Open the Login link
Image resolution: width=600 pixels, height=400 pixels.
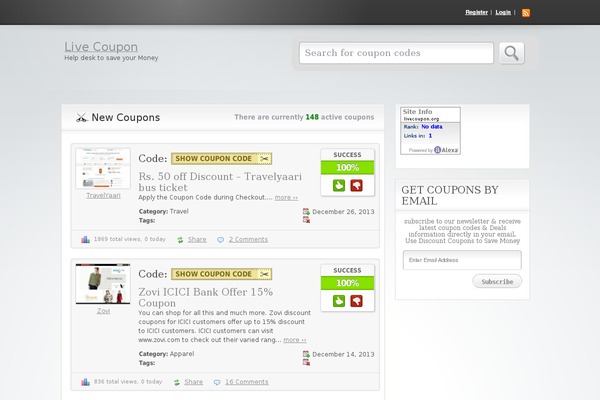503,13
